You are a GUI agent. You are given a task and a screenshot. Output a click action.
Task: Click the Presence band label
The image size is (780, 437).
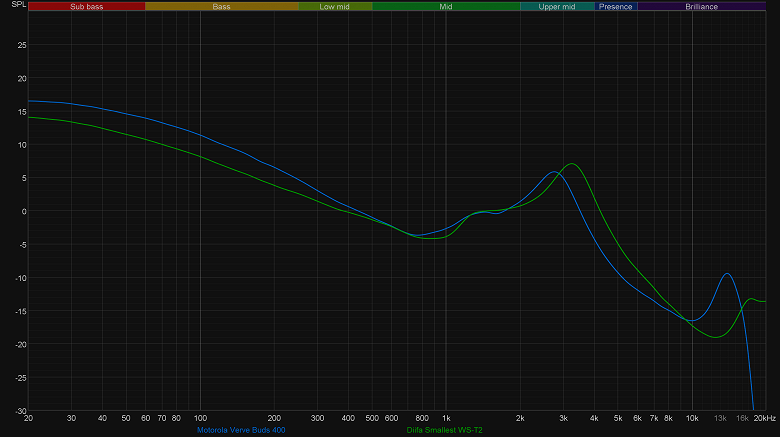pyautogui.click(x=615, y=6)
